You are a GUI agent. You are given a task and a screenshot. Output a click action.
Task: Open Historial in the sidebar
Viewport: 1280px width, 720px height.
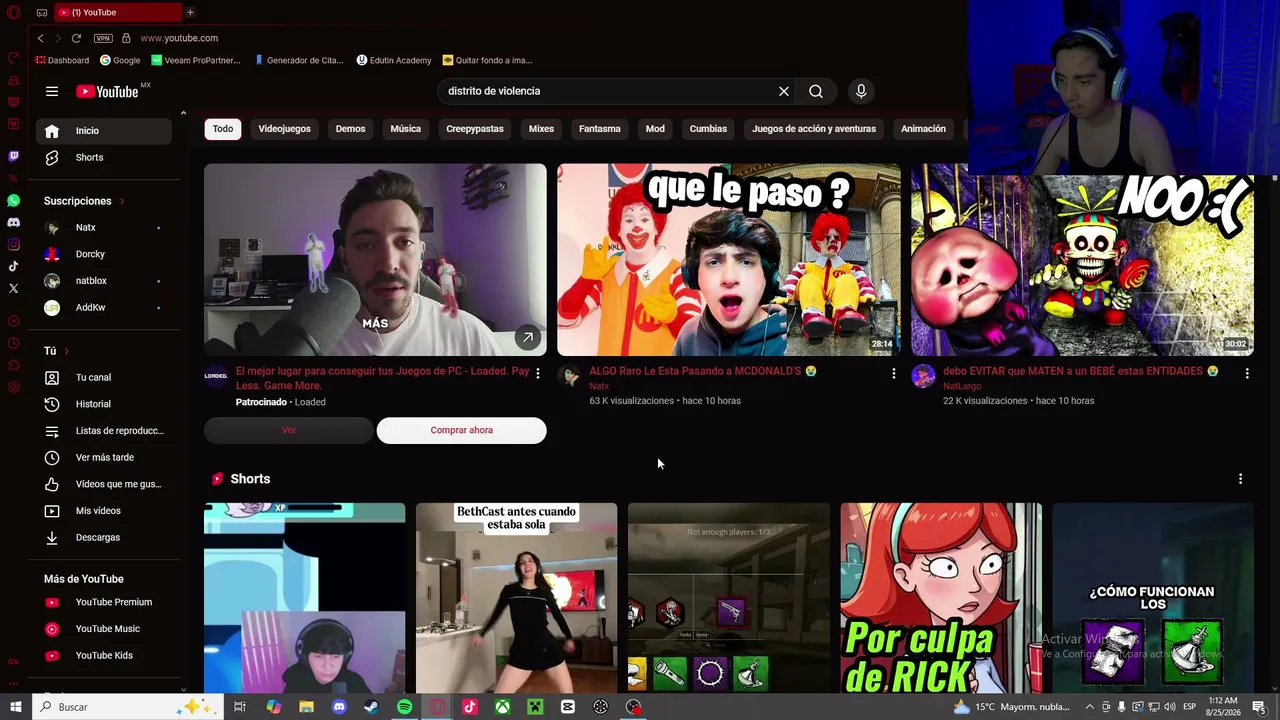pos(104,404)
